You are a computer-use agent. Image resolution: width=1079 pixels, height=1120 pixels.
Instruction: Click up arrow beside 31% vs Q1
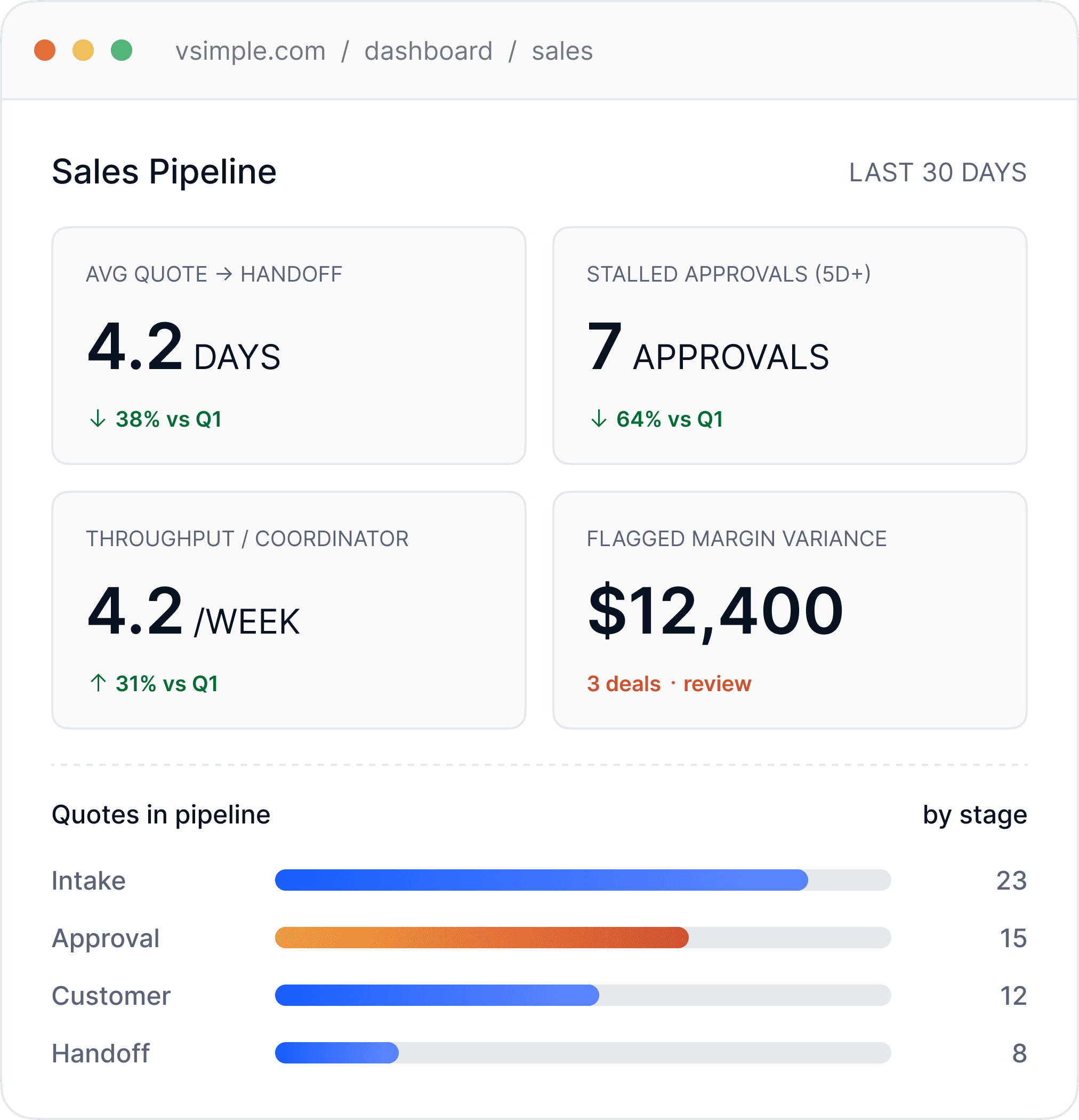98,683
